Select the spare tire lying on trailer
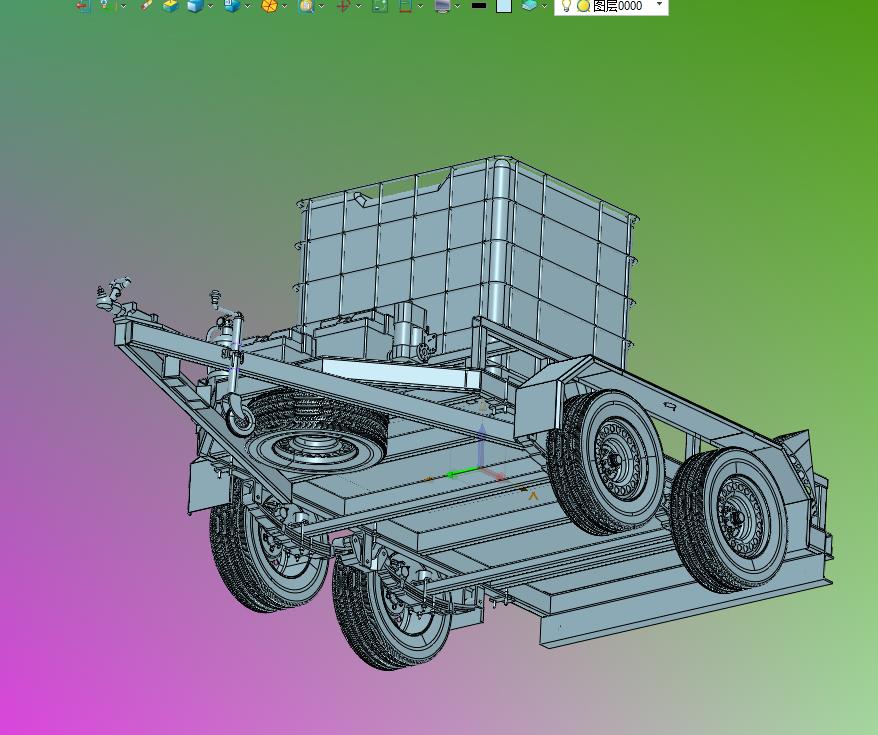Viewport: 878px width, 735px height. click(x=317, y=432)
